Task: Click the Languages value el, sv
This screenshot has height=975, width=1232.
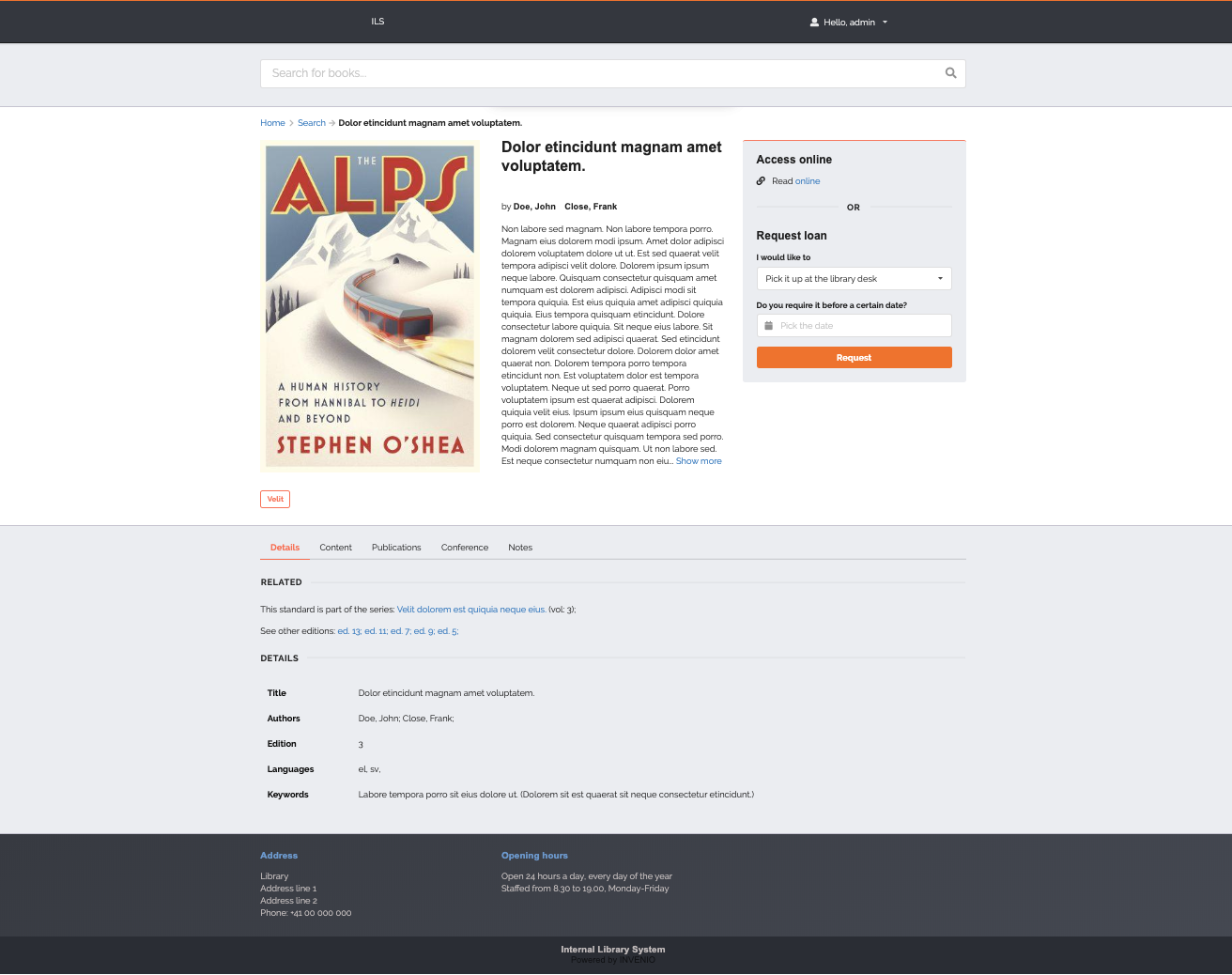Action: tap(369, 769)
